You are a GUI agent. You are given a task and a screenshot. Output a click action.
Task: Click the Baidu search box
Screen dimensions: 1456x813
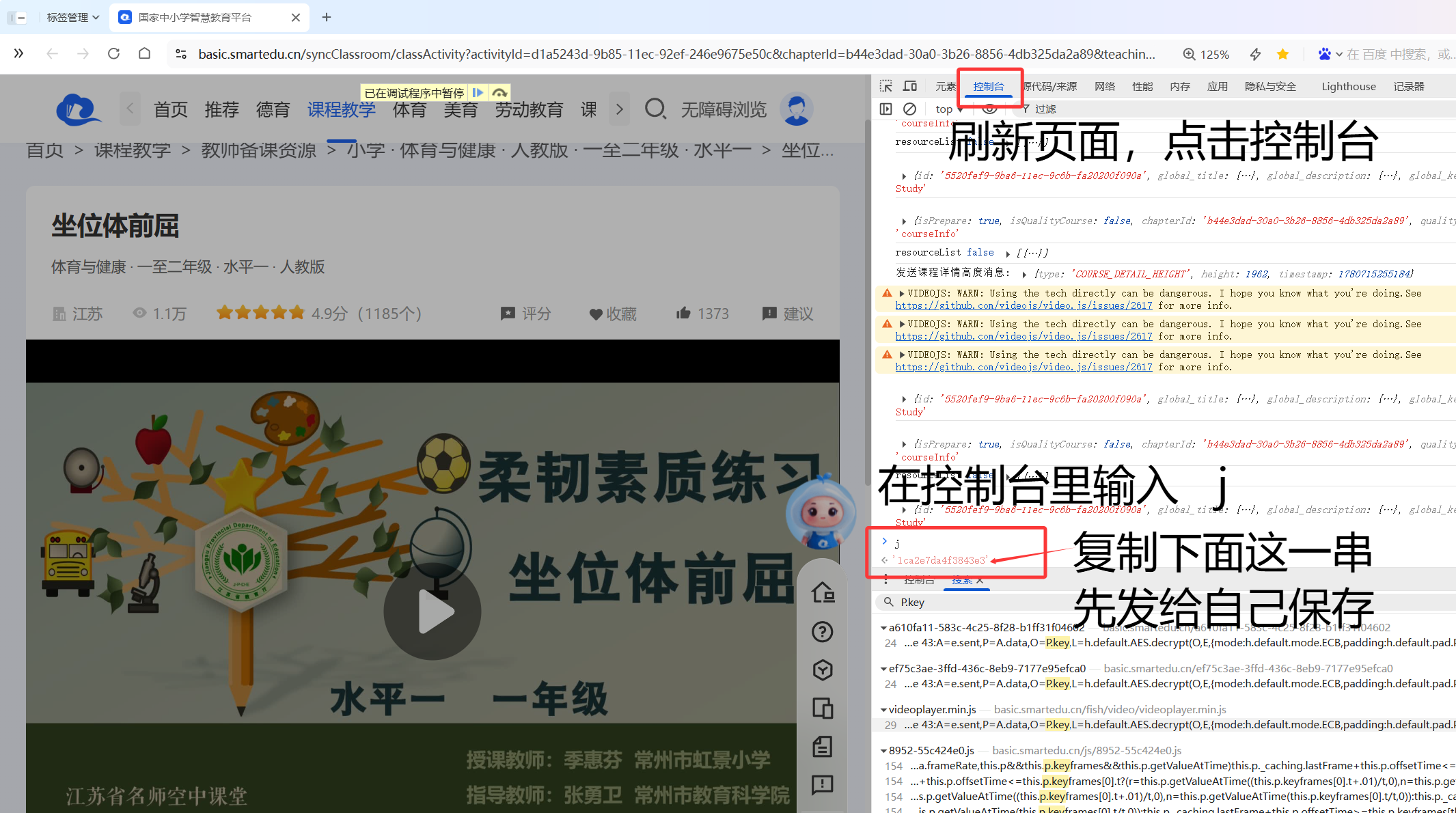point(1400,54)
